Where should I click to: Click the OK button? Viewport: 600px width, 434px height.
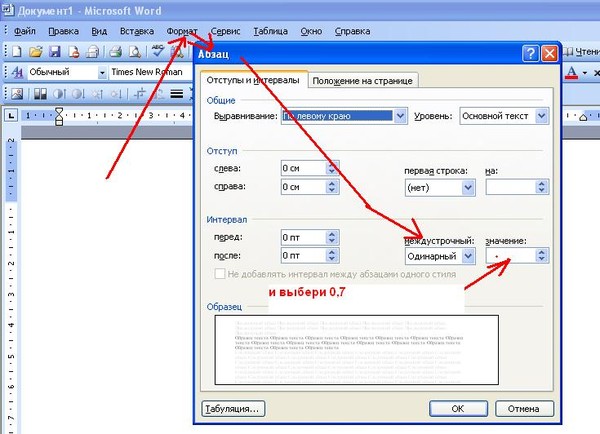[x=458, y=408]
